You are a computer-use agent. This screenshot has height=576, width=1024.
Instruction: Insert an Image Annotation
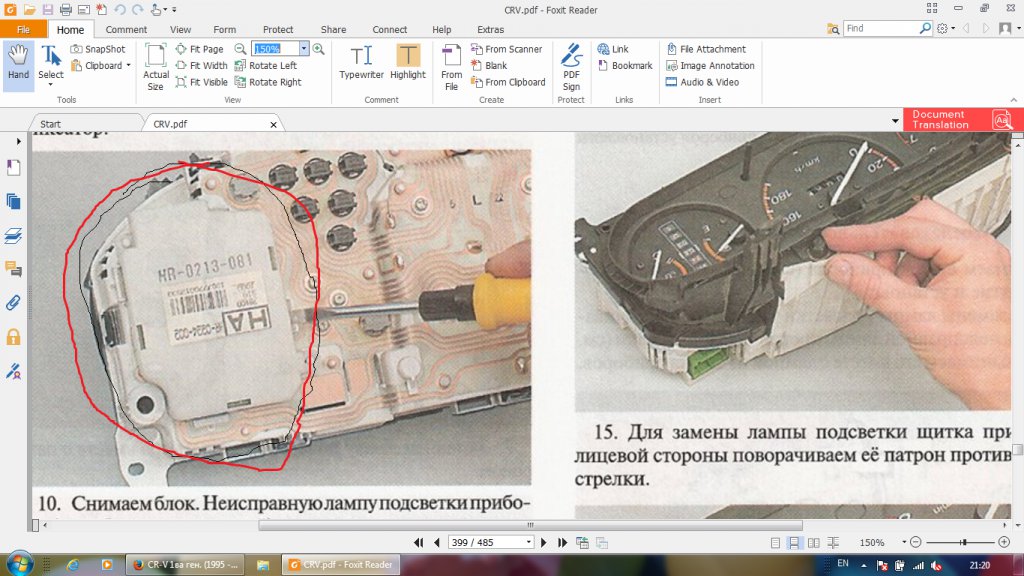(x=710, y=65)
